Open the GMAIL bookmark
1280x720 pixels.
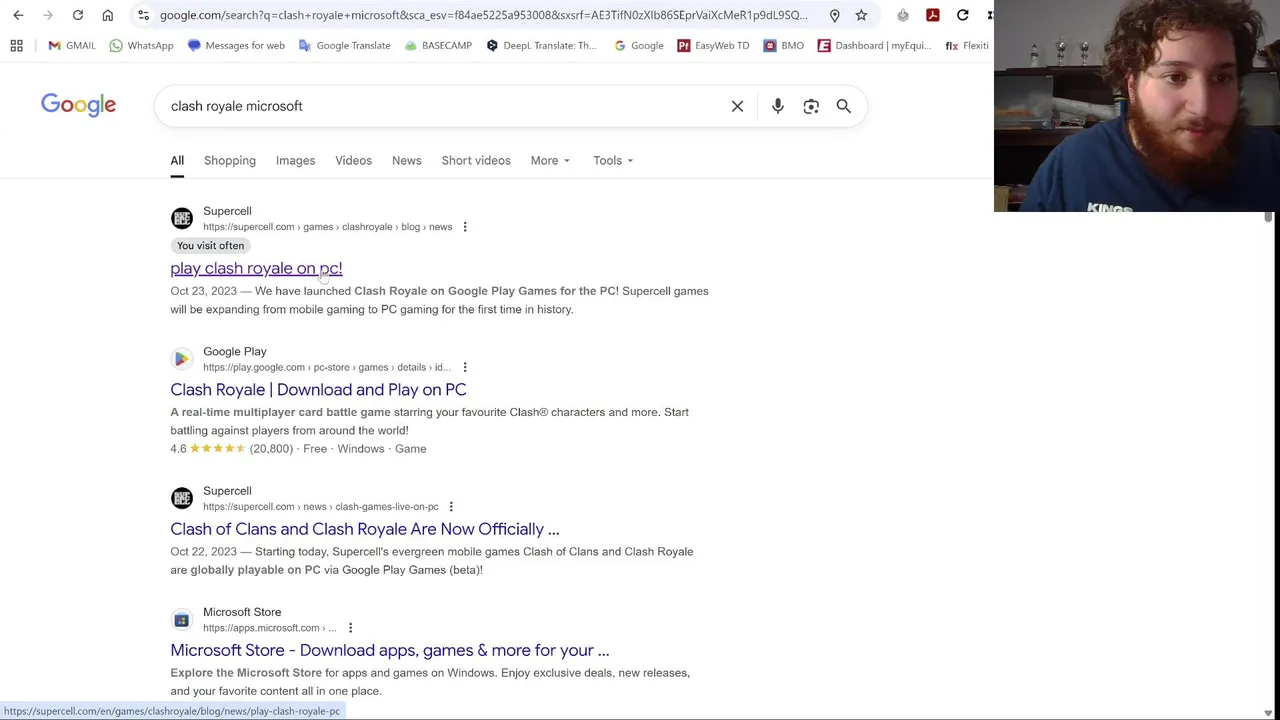(x=71, y=45)
